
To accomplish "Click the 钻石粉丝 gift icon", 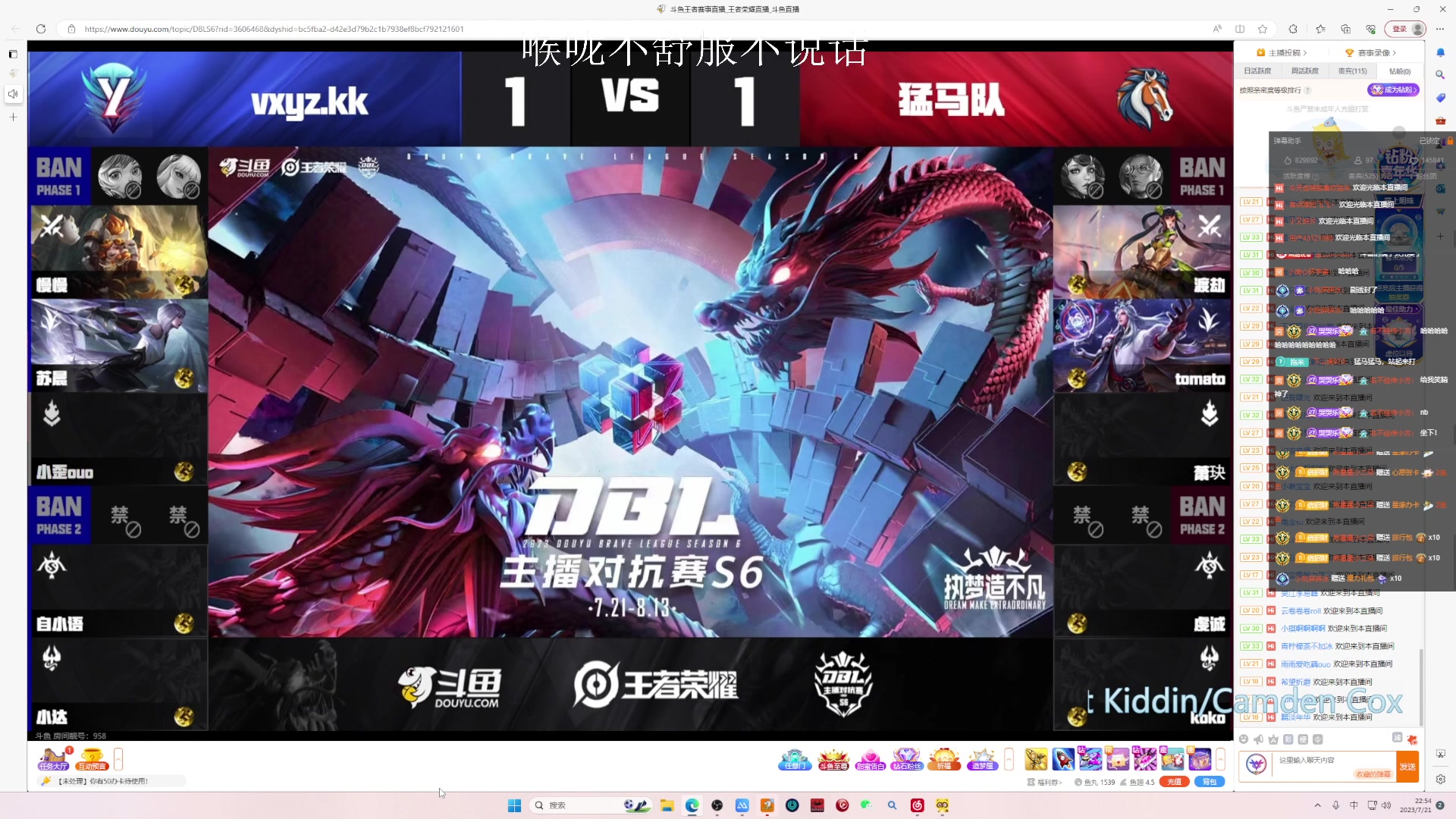I will [x=907, y=759].
